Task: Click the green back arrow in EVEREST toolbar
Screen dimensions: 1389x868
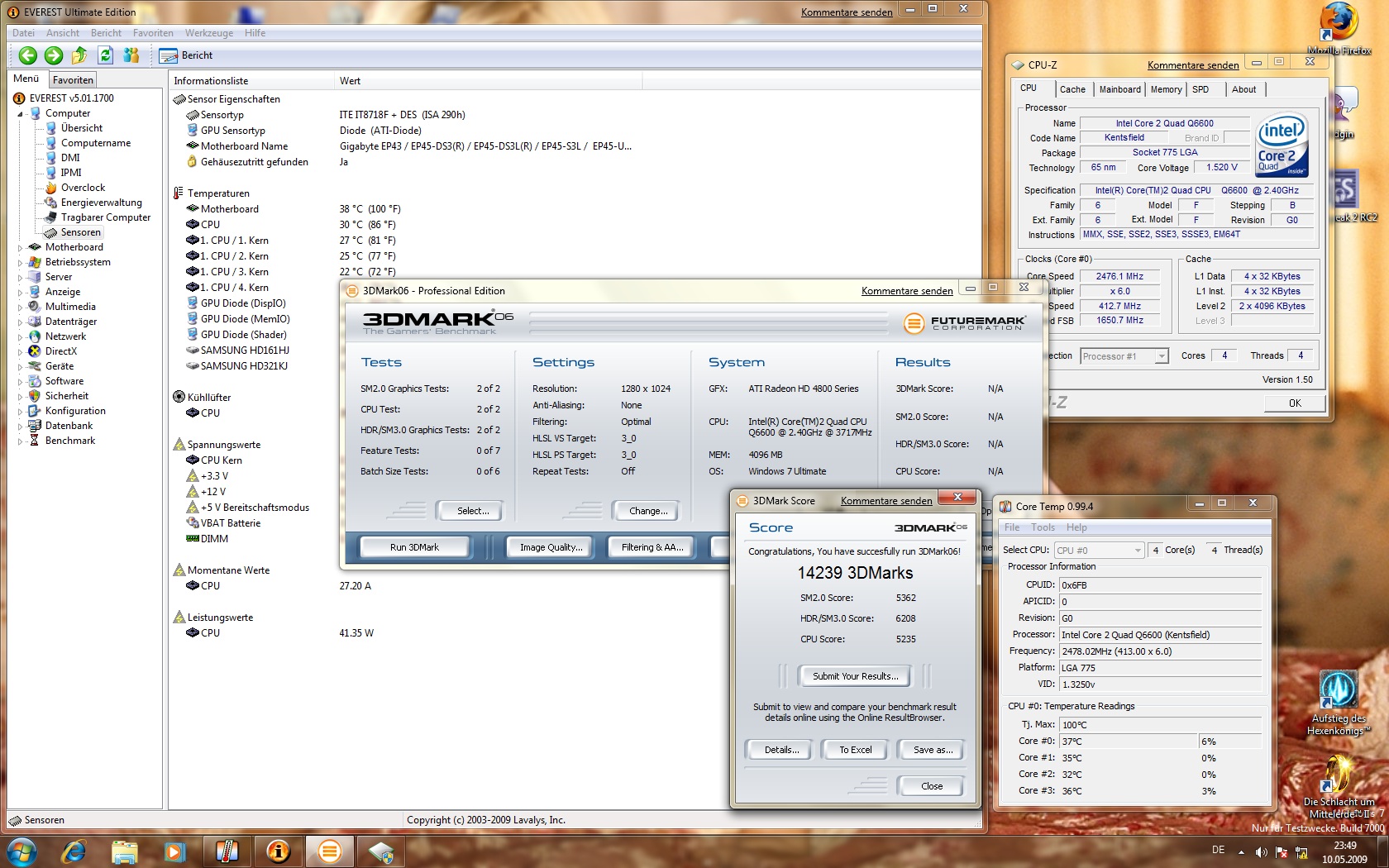Action: tap(28, 55)
